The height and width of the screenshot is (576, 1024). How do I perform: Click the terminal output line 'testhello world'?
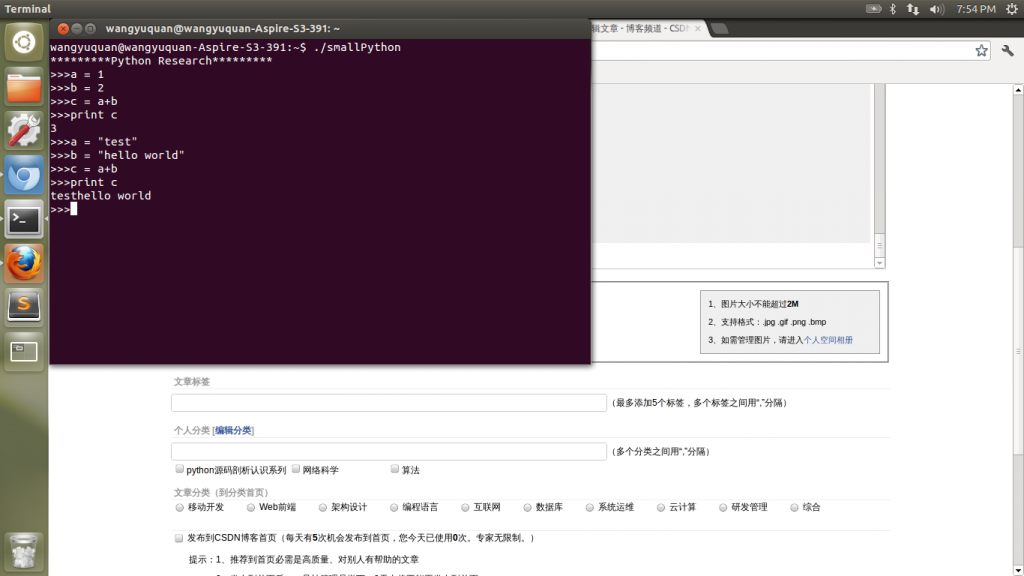pyautogui.click(x=101, y=196)
